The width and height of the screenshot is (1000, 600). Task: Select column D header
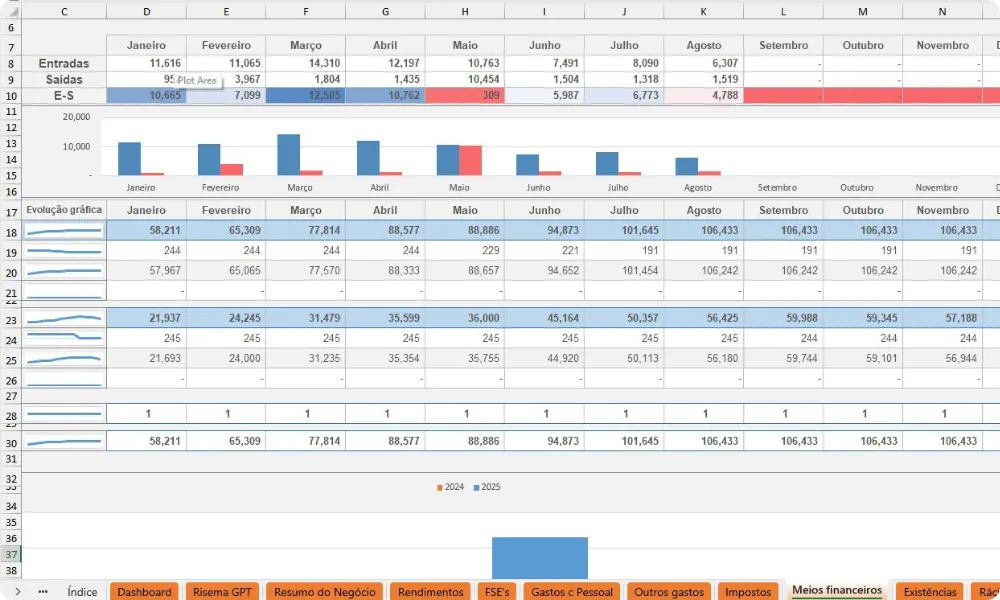[147, 11]
